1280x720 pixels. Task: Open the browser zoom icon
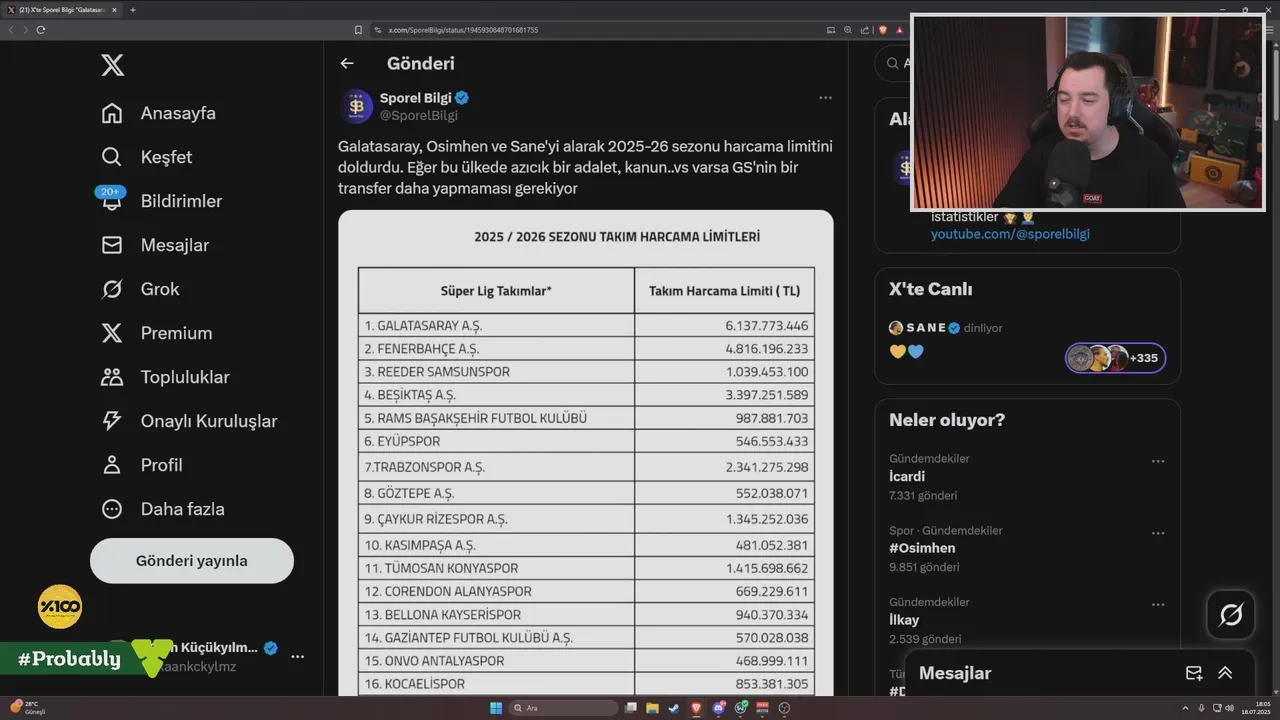(848, 30)
